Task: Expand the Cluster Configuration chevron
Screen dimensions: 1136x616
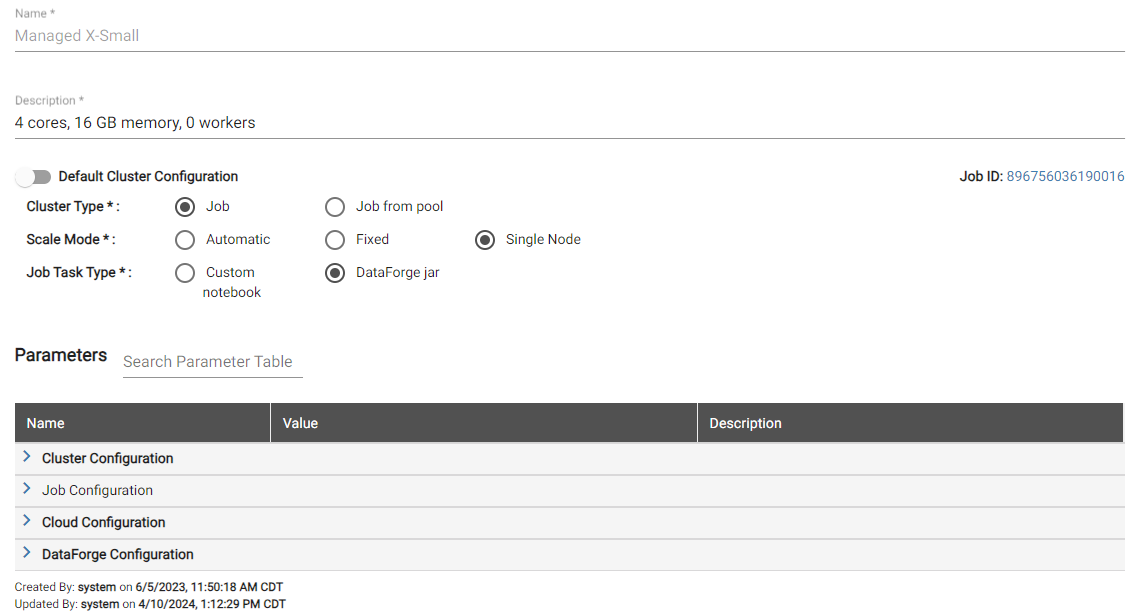Action: (x=27, y=457)
